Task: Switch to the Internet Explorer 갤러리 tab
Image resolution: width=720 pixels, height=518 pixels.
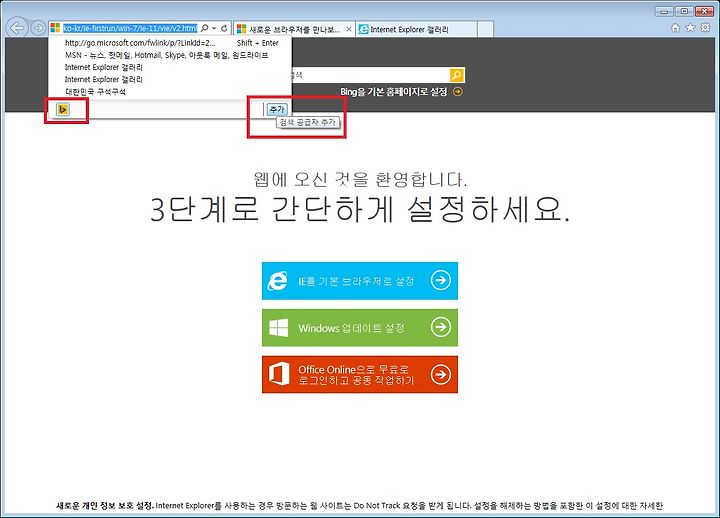Action: coord(416,29)
